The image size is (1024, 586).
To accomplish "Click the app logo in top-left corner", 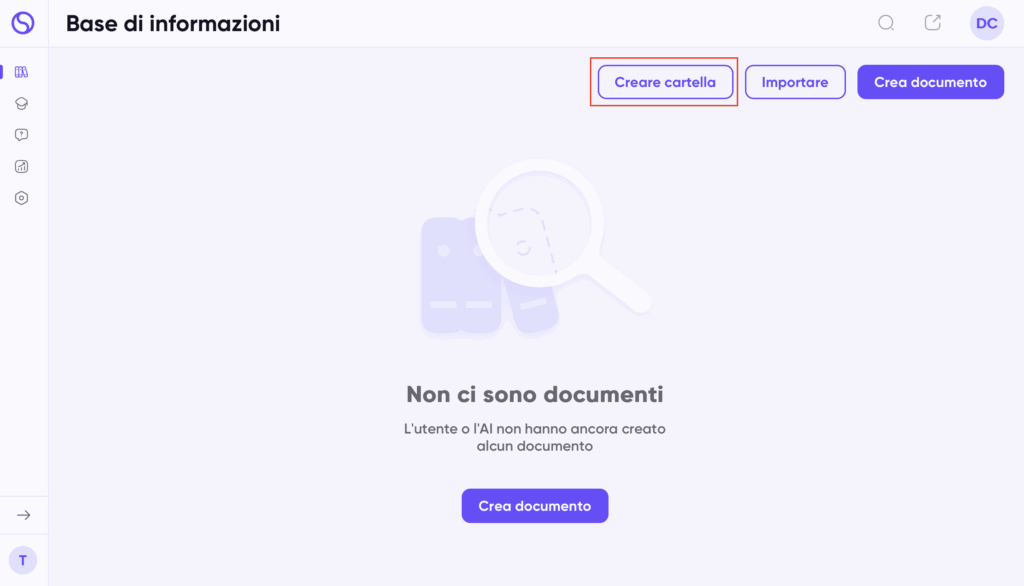I will pos(23,23).
